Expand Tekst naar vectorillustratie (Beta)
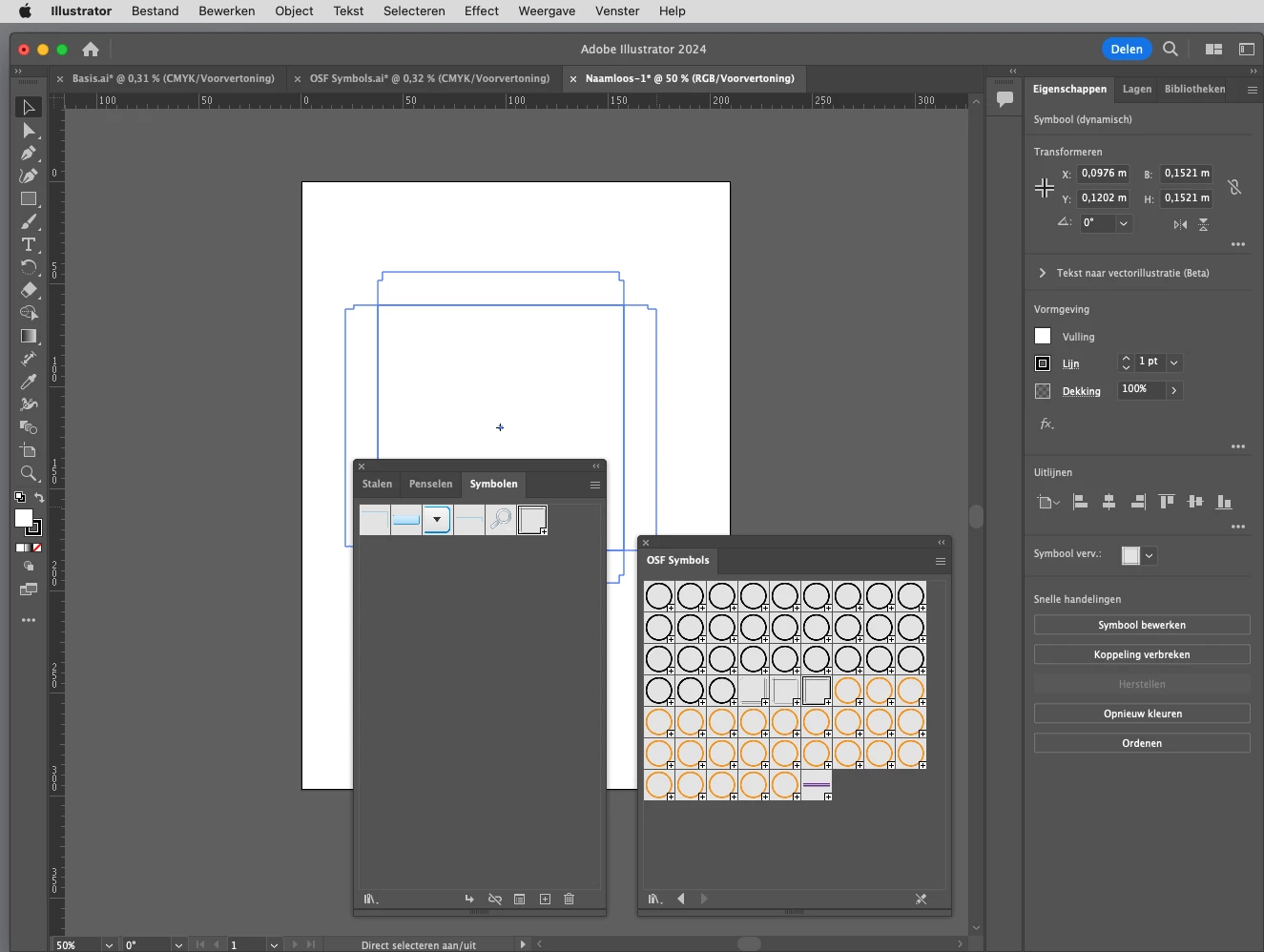 point(1043,273)
